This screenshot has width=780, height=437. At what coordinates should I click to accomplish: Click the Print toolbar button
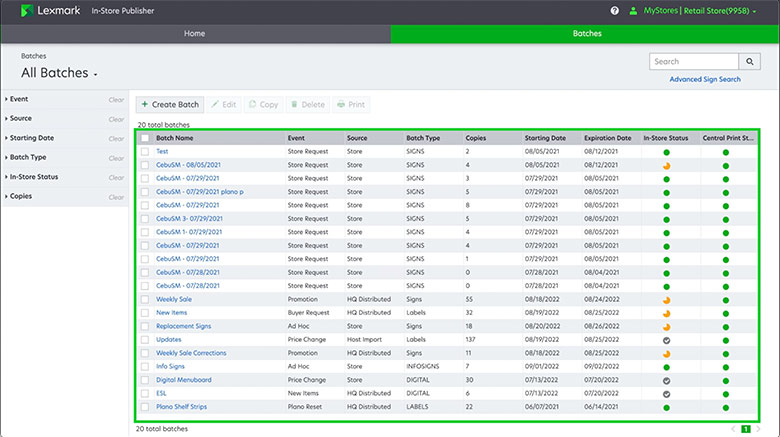coord(351,104)
